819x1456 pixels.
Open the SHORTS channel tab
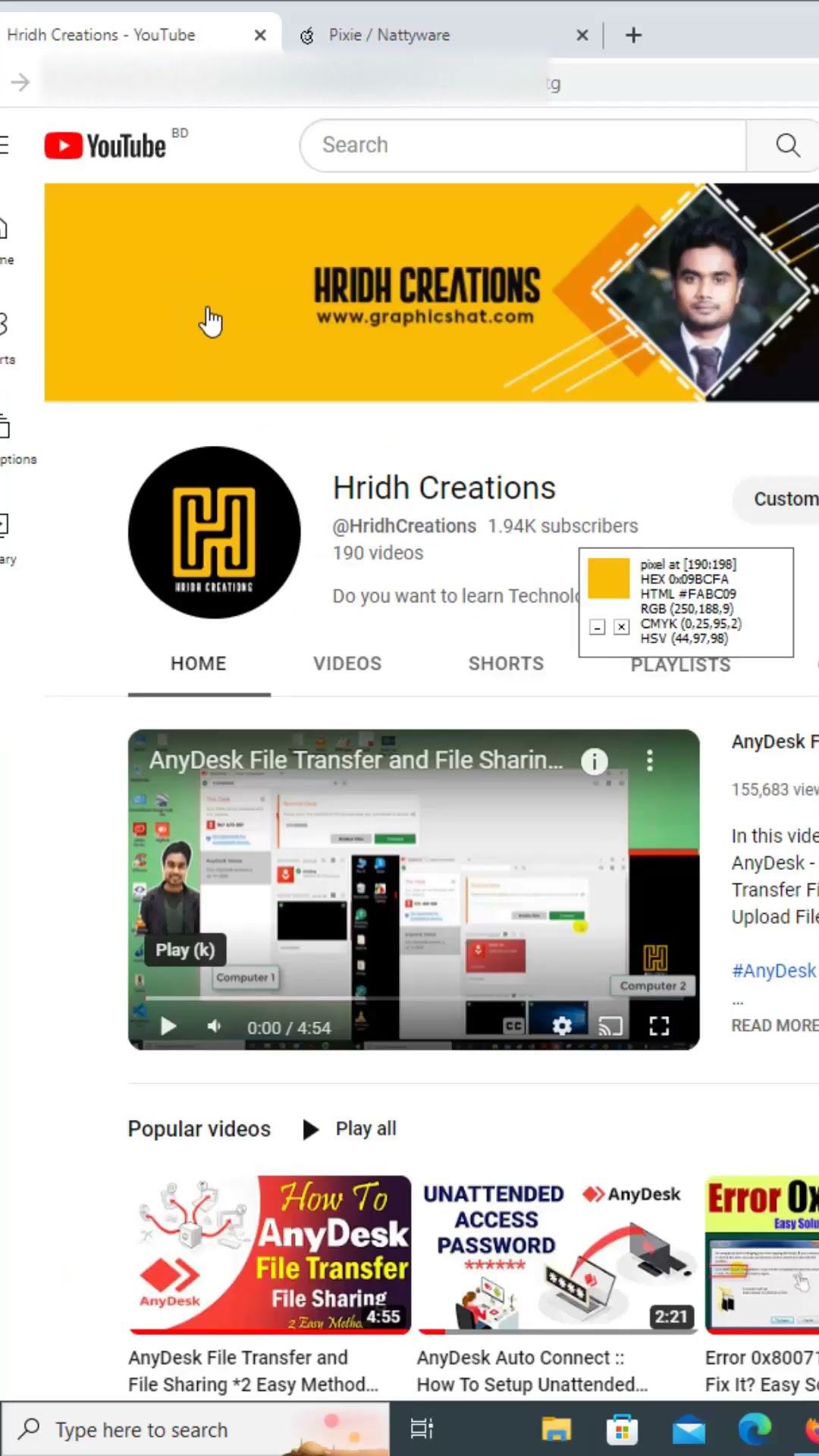[x=506, y=664]
